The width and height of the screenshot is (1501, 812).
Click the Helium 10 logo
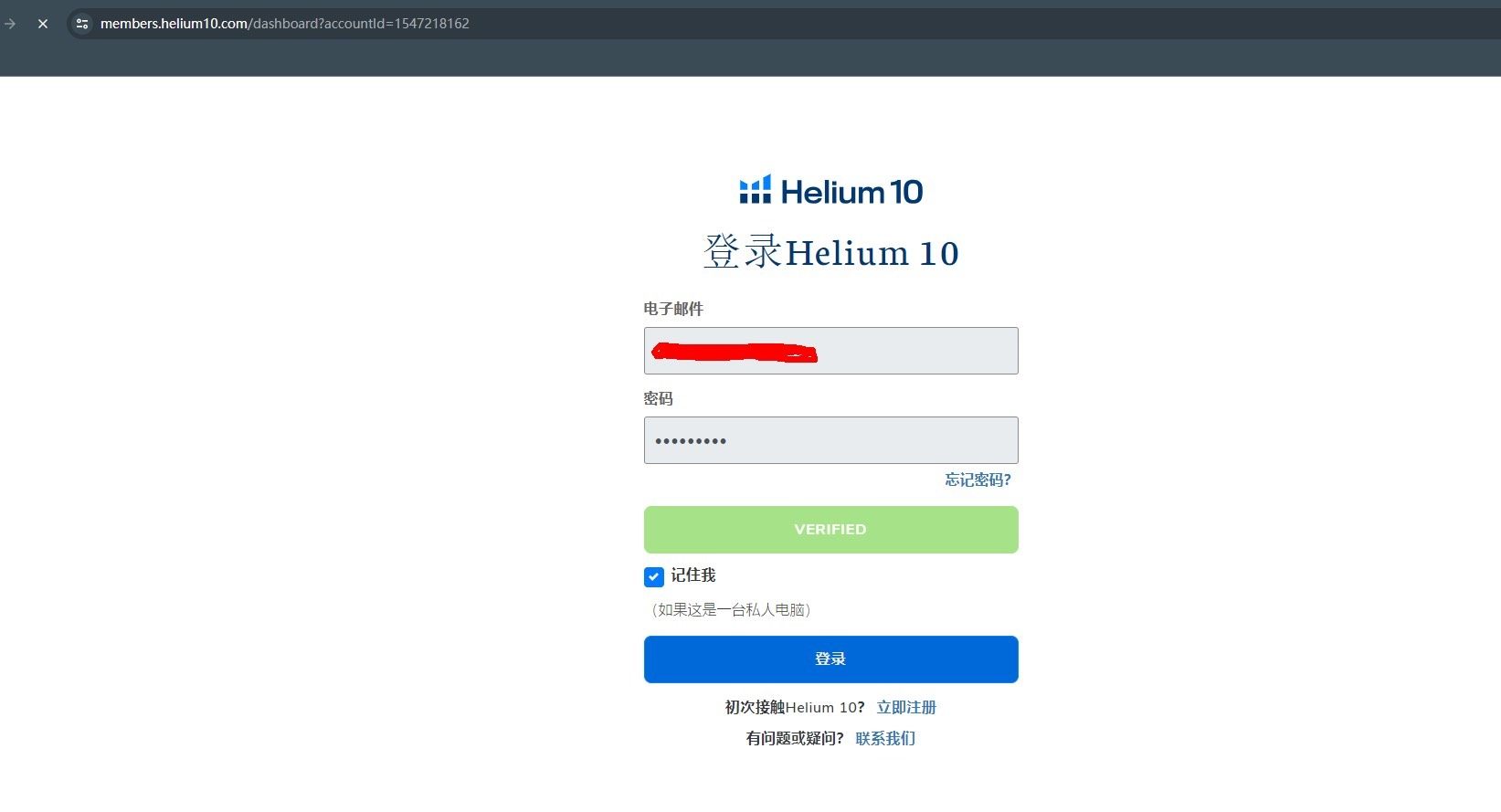click(x=831, y=191)
